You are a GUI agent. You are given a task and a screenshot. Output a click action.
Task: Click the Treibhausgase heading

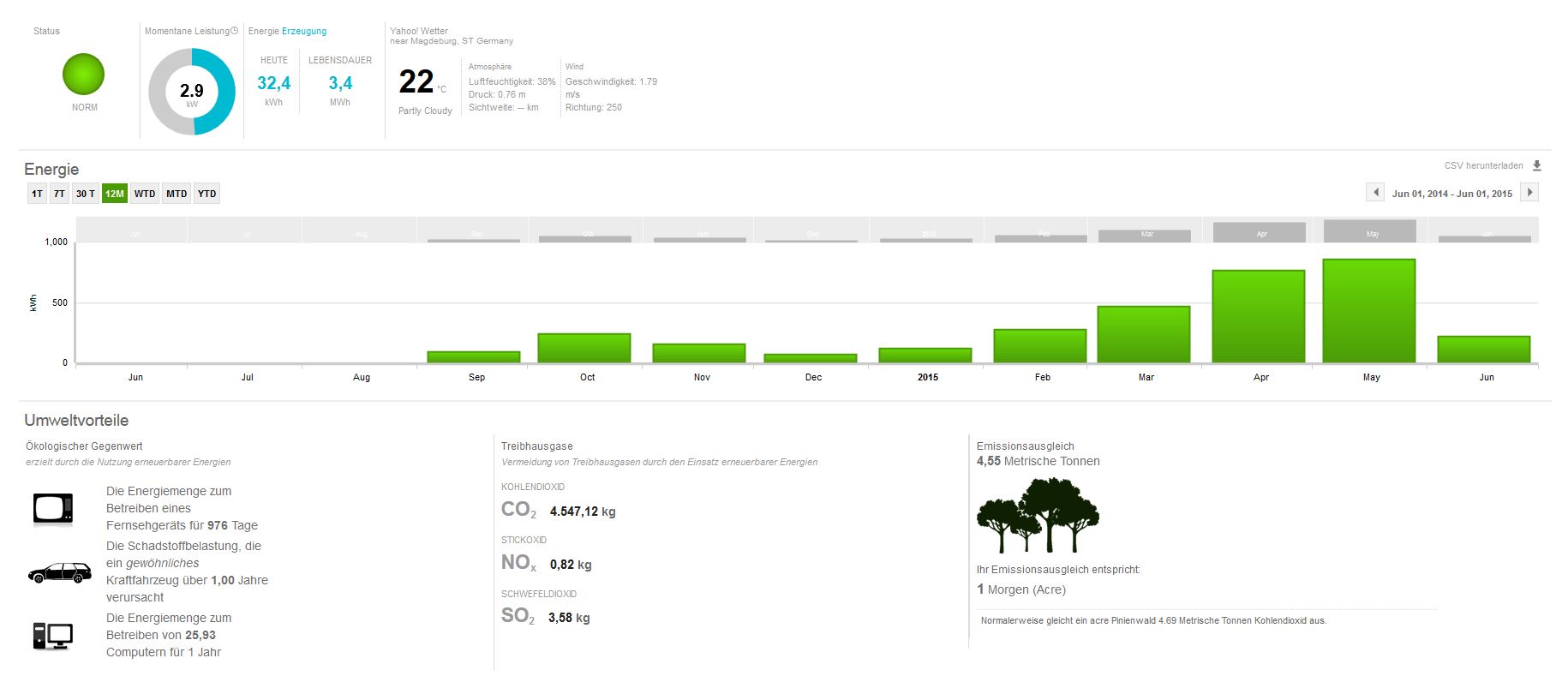(x=537, y=446)
